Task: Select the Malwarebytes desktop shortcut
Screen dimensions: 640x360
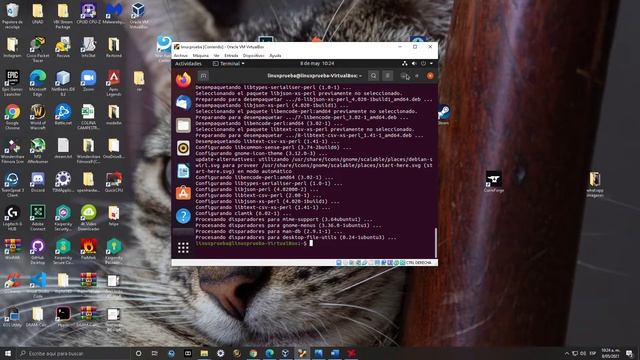Action: pos(114,14)
